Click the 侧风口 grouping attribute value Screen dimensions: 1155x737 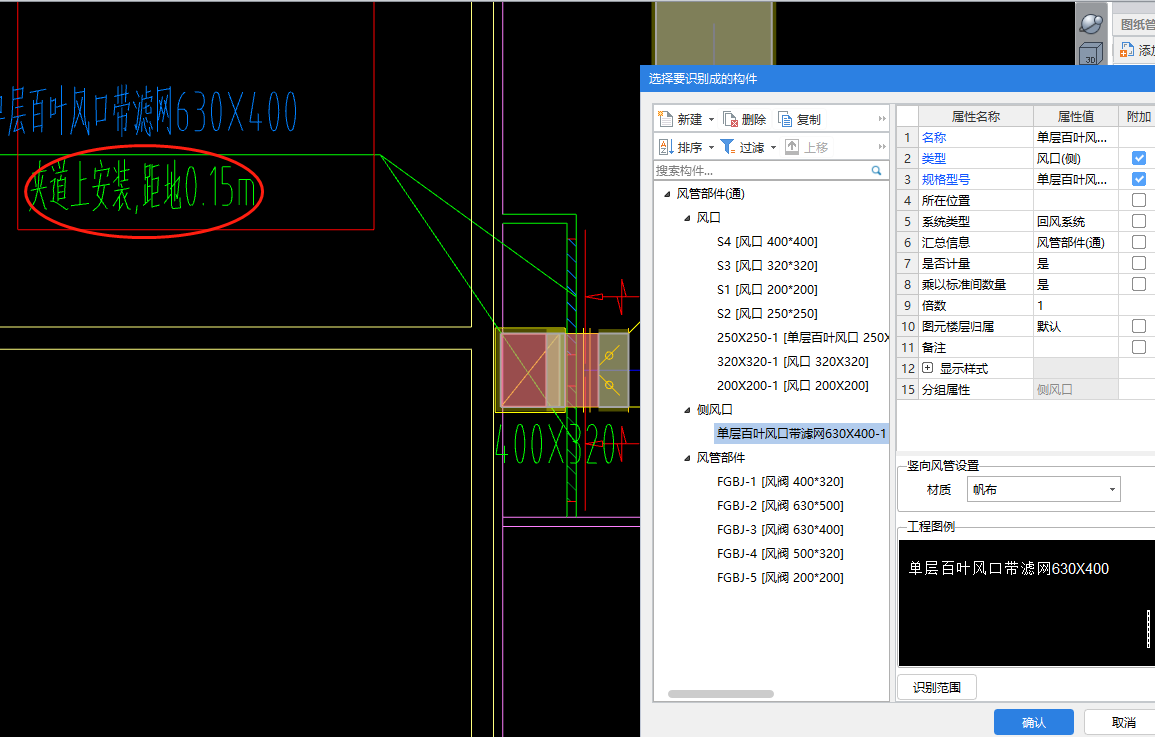tap(1075, 389)
